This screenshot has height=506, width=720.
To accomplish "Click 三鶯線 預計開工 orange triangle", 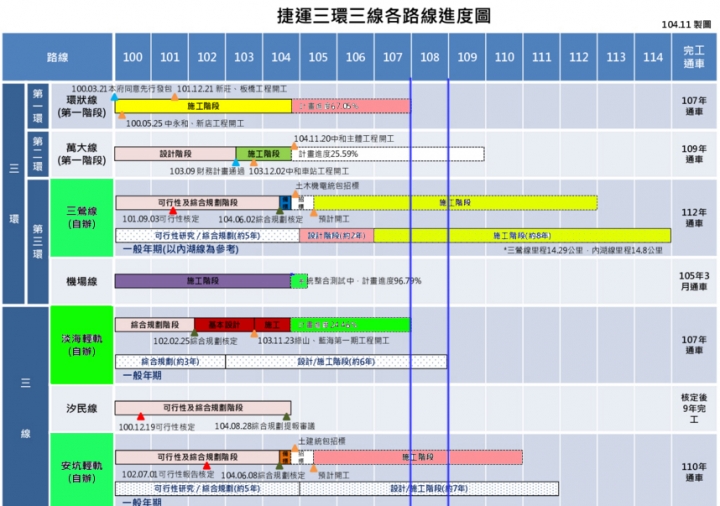I will point(313,213).
